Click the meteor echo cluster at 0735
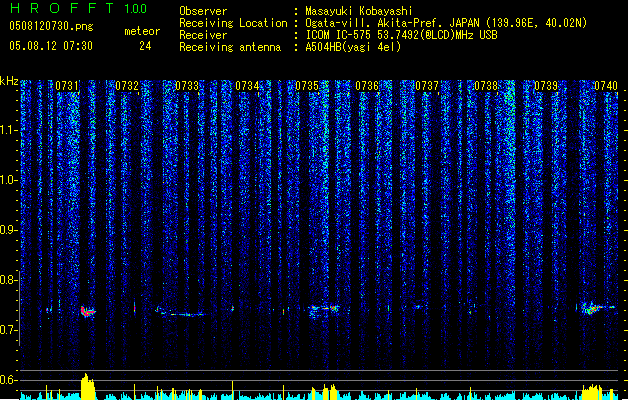This screenshot has height=400, width=629. pos(323,310)
